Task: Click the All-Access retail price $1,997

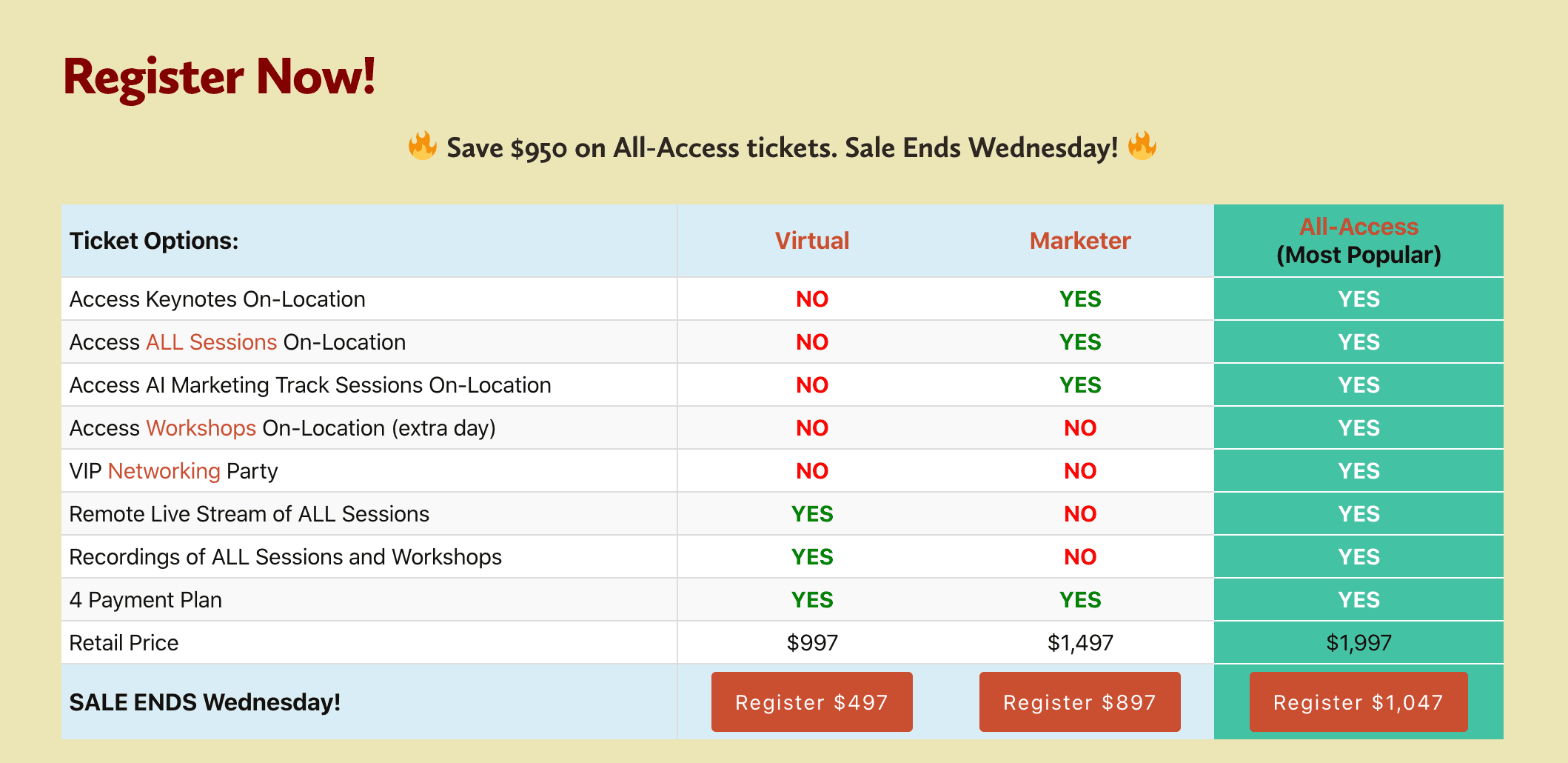Action: tap(1358, 642)
